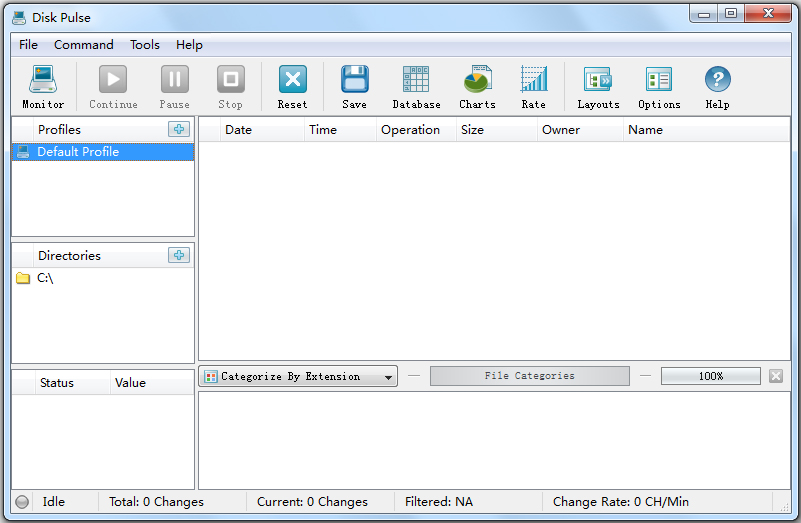Click the File Categories bar

pos(529,376)
